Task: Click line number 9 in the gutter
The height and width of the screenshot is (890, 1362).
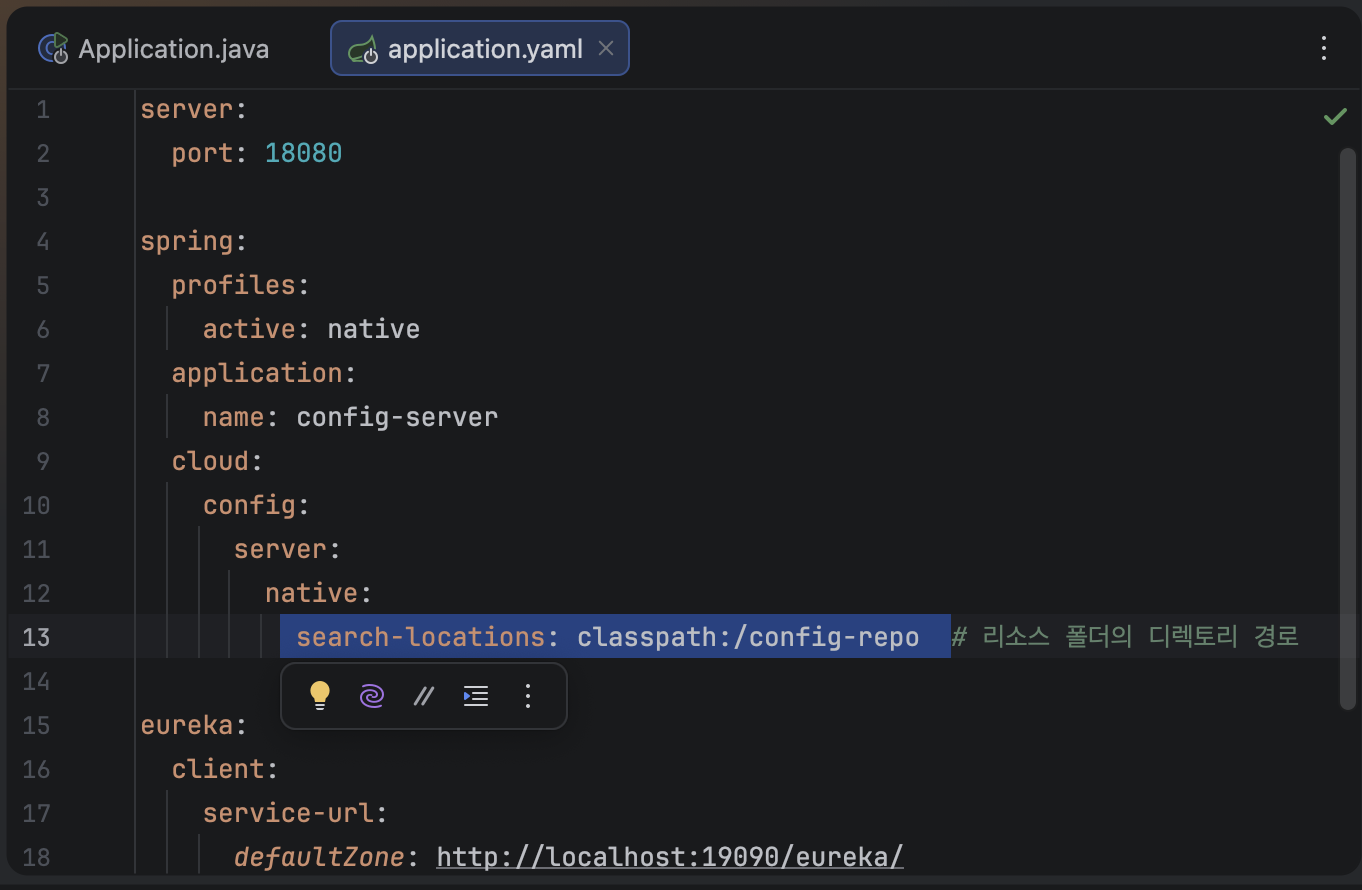Action: pos(43,461)
